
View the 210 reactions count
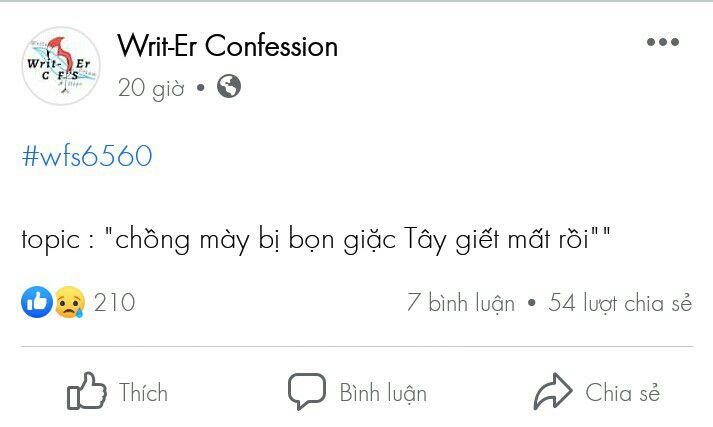114,302
